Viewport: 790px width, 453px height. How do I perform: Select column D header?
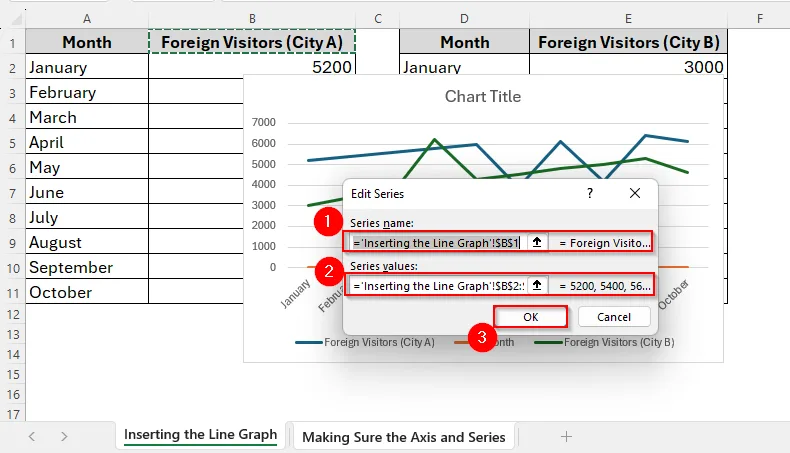[464, 19]
